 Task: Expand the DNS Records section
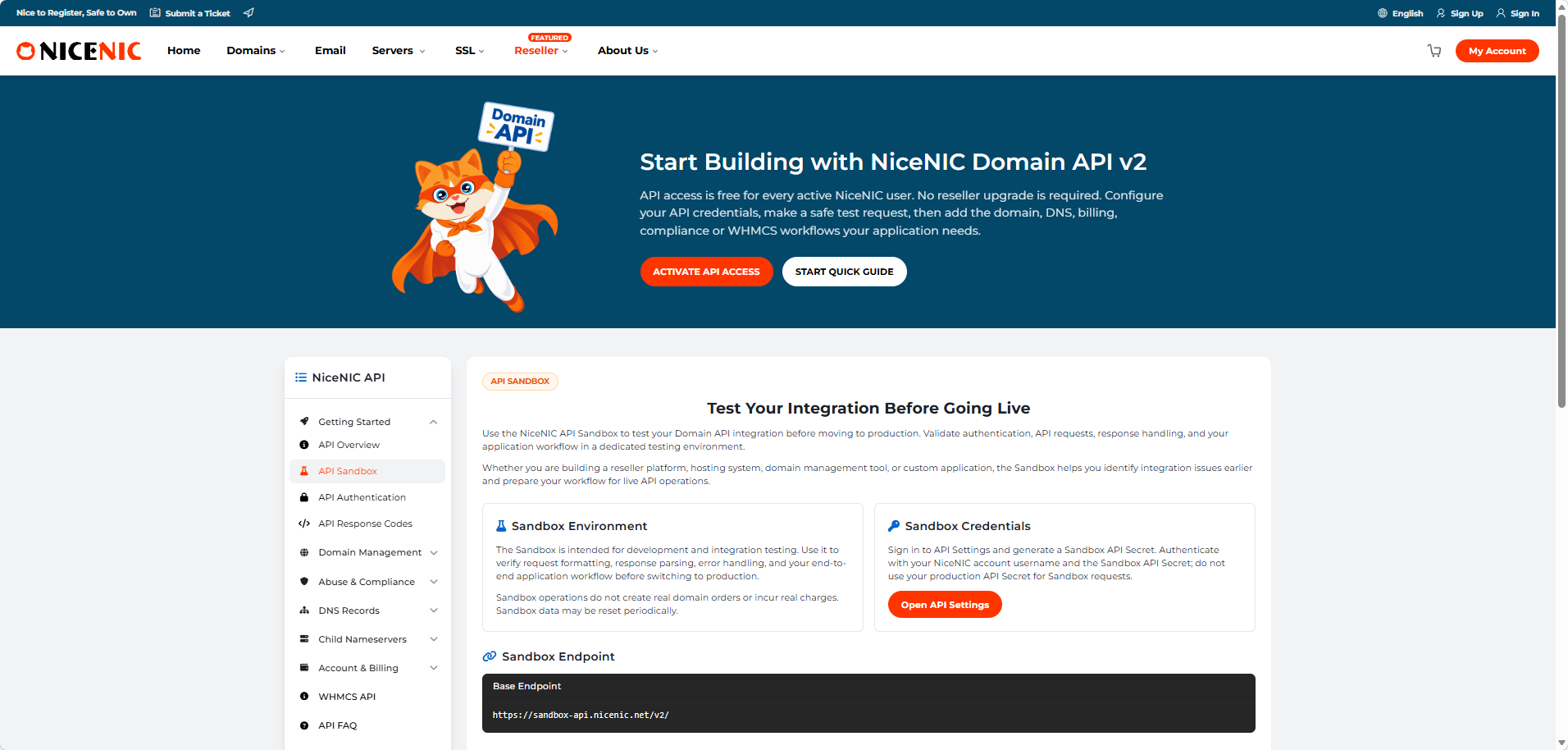434,611
